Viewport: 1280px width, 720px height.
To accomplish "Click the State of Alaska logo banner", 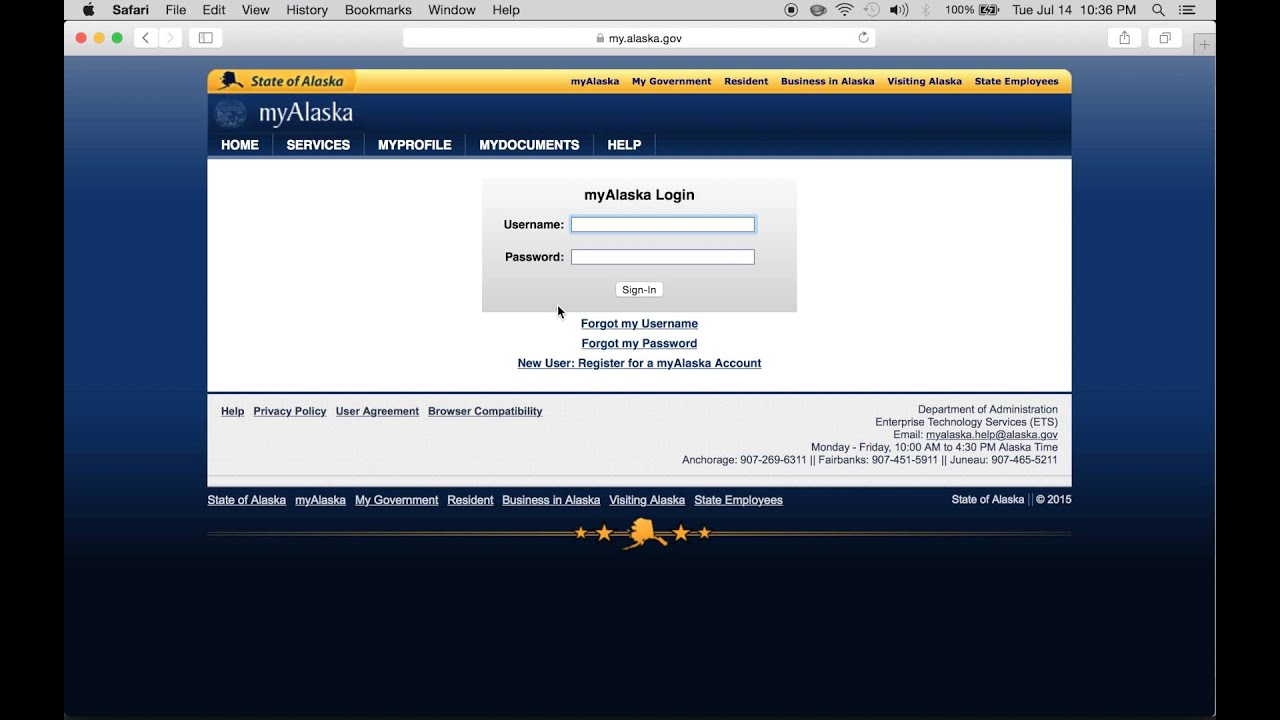I will tap(281, 81).
